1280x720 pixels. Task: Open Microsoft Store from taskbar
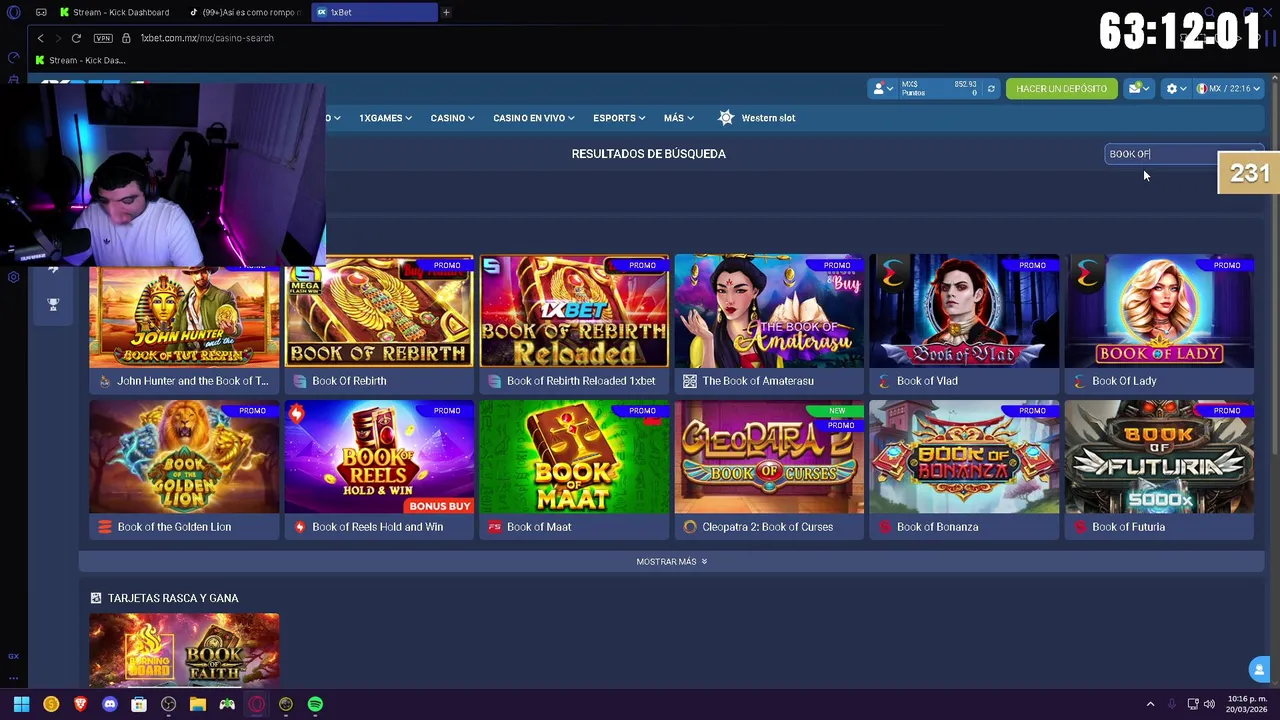139,704
